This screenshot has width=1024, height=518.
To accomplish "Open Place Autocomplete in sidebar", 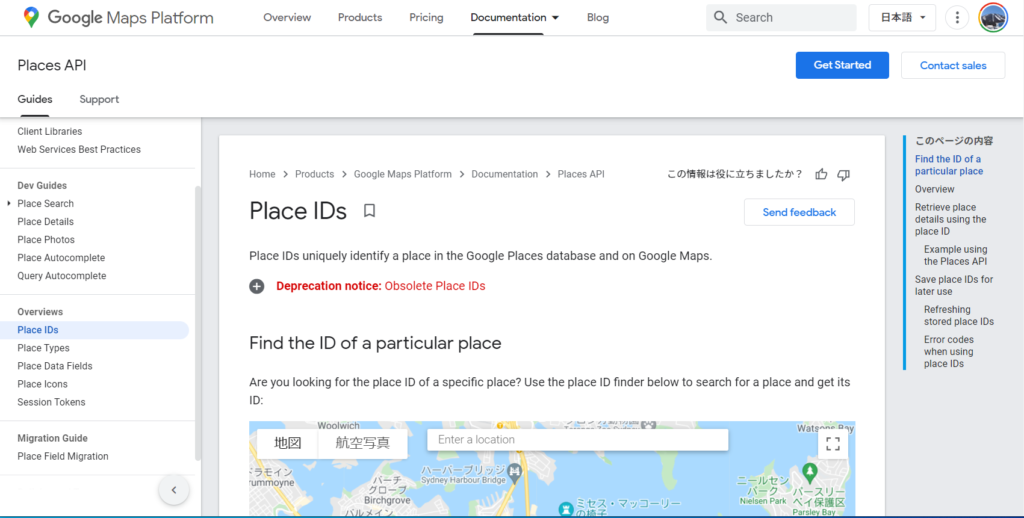I will coord(61,258).
